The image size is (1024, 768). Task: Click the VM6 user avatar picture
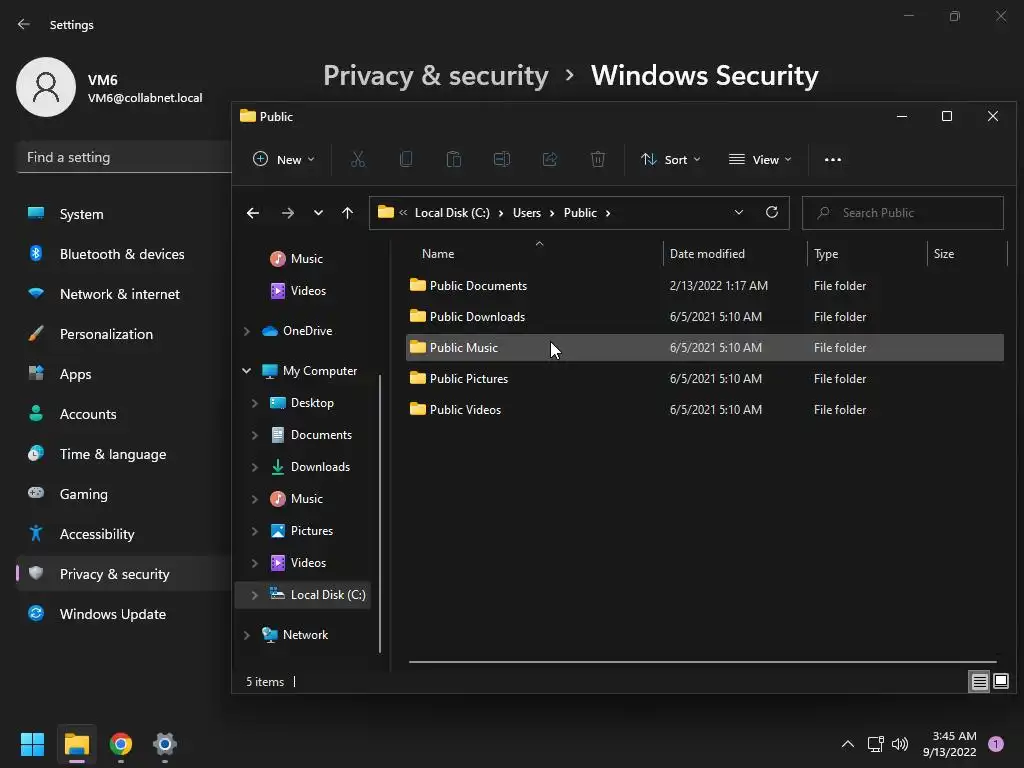pos(46,87)
